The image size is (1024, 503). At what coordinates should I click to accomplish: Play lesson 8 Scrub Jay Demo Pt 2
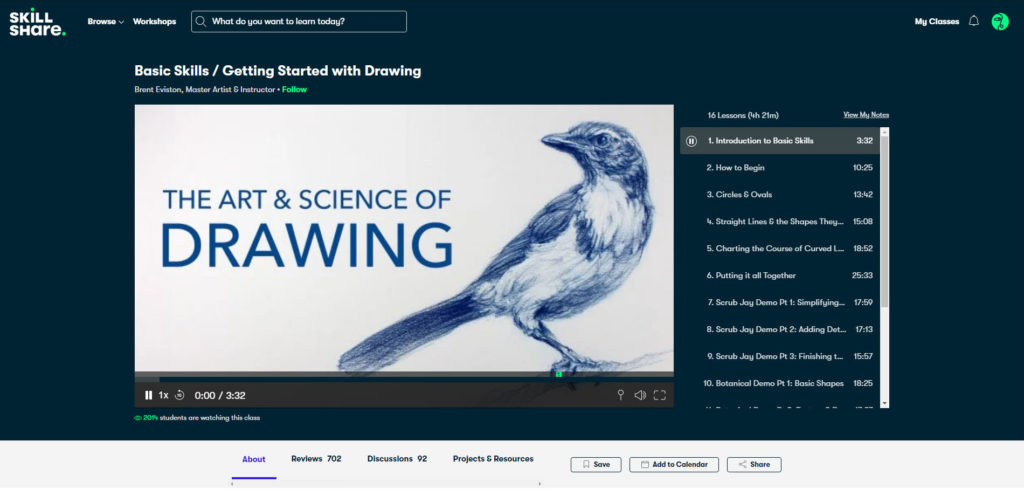[x=780, y=329]
